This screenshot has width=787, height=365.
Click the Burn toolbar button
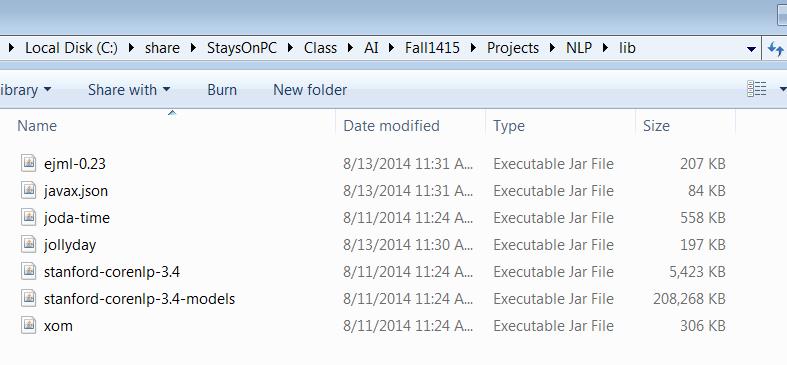pos(222,90)
